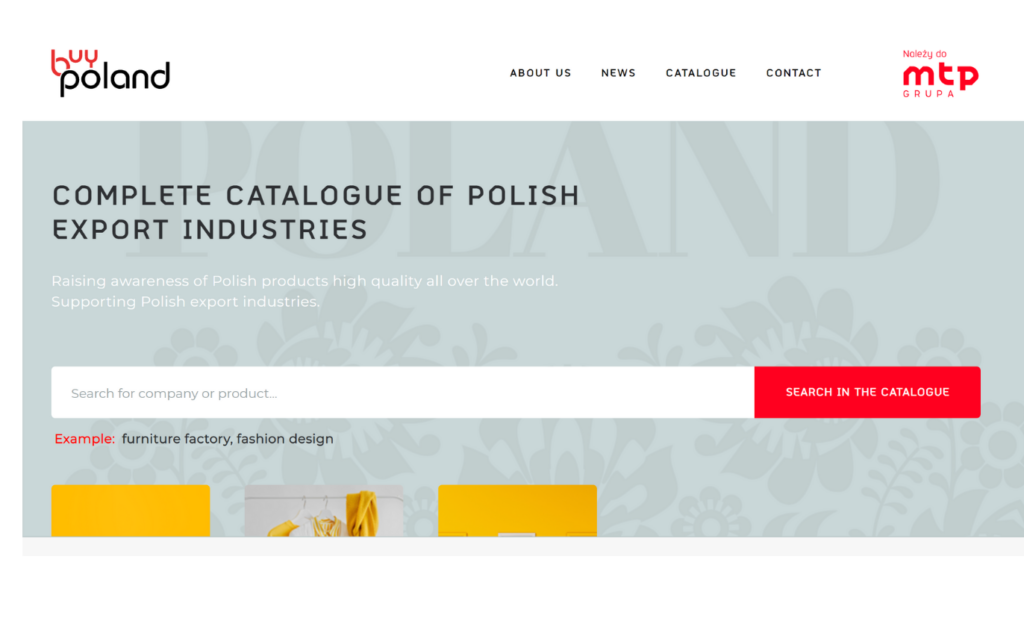Click the Należy do caption text
Image resolution: width=1024 pixels, height=618 pixels.
pyautogui.click(x=925, y=54)
